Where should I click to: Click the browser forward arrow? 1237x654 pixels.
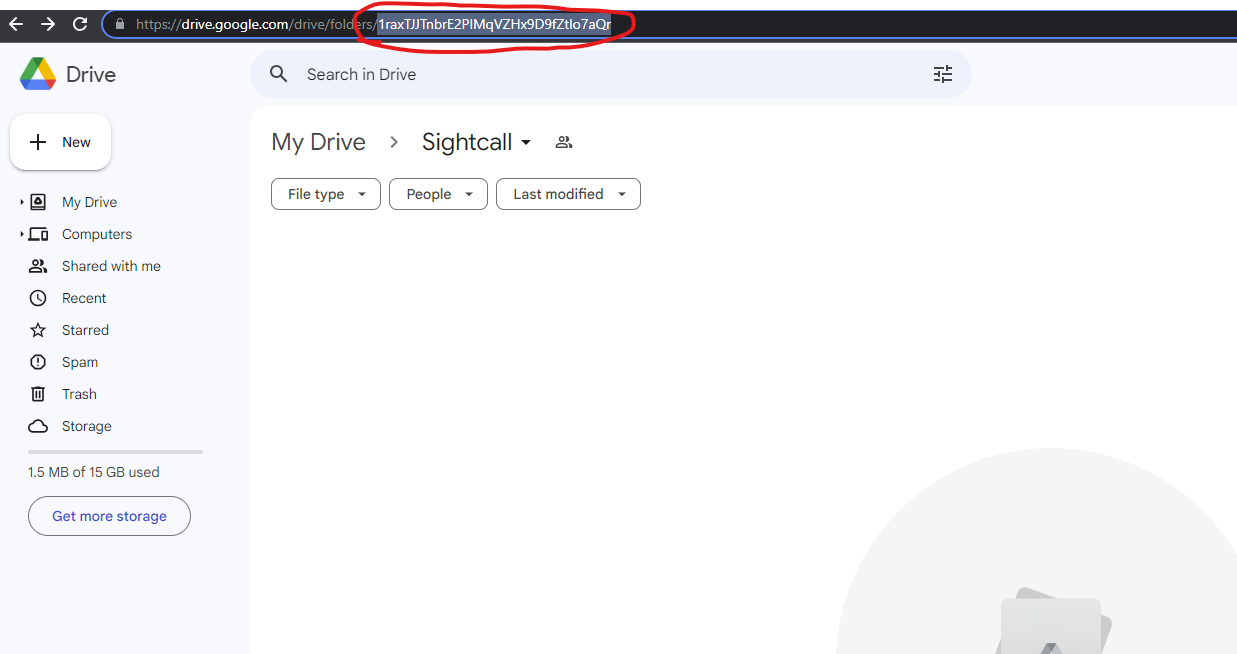[48, 24]
